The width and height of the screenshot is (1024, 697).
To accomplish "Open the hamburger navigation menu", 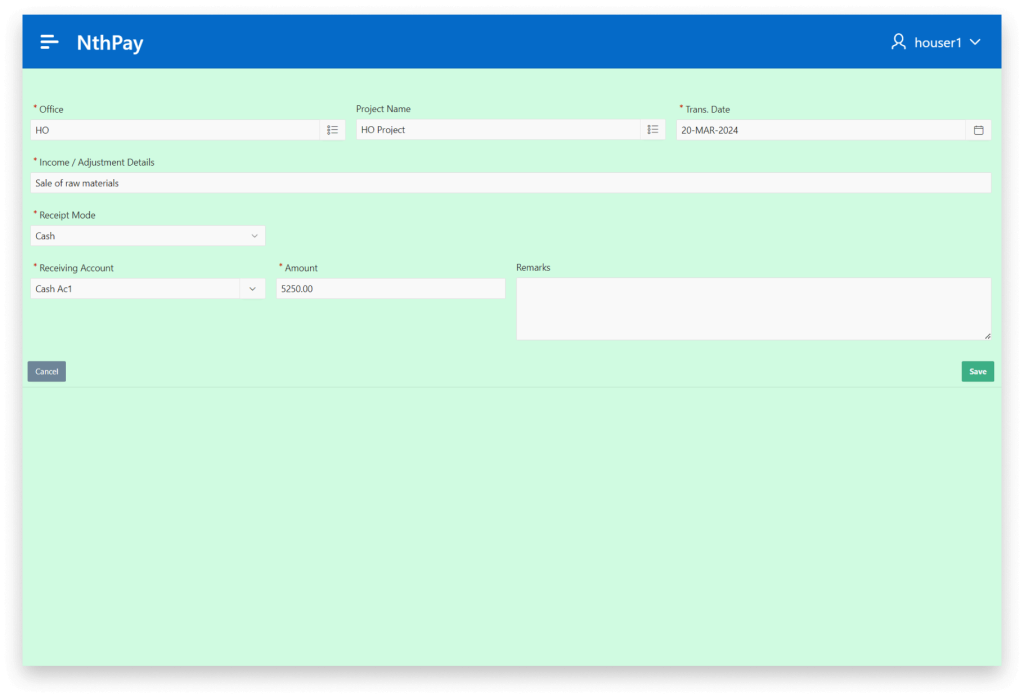I will point(49,42).
